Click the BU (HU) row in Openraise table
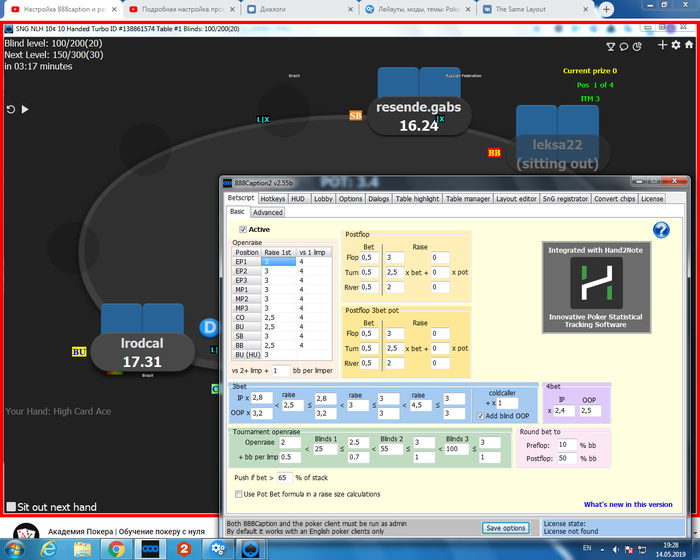Viewport: 700px width, 560px height. (282, 355)
